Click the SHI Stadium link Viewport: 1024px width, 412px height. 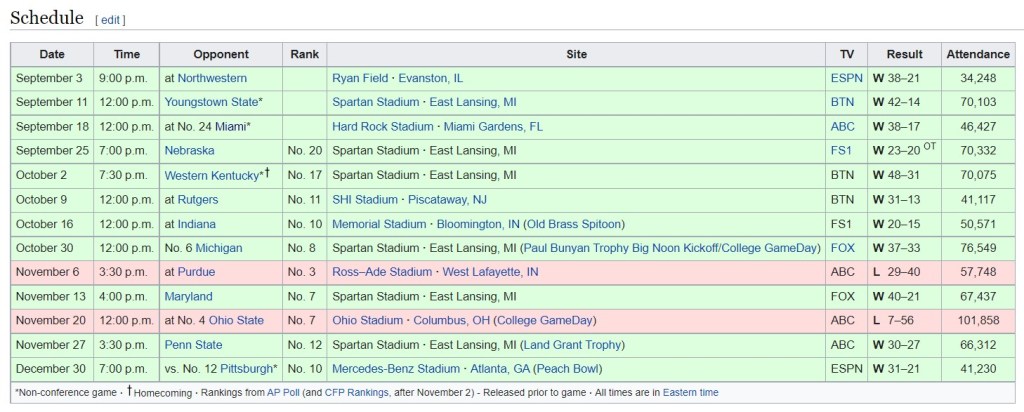tap(365, 200)
